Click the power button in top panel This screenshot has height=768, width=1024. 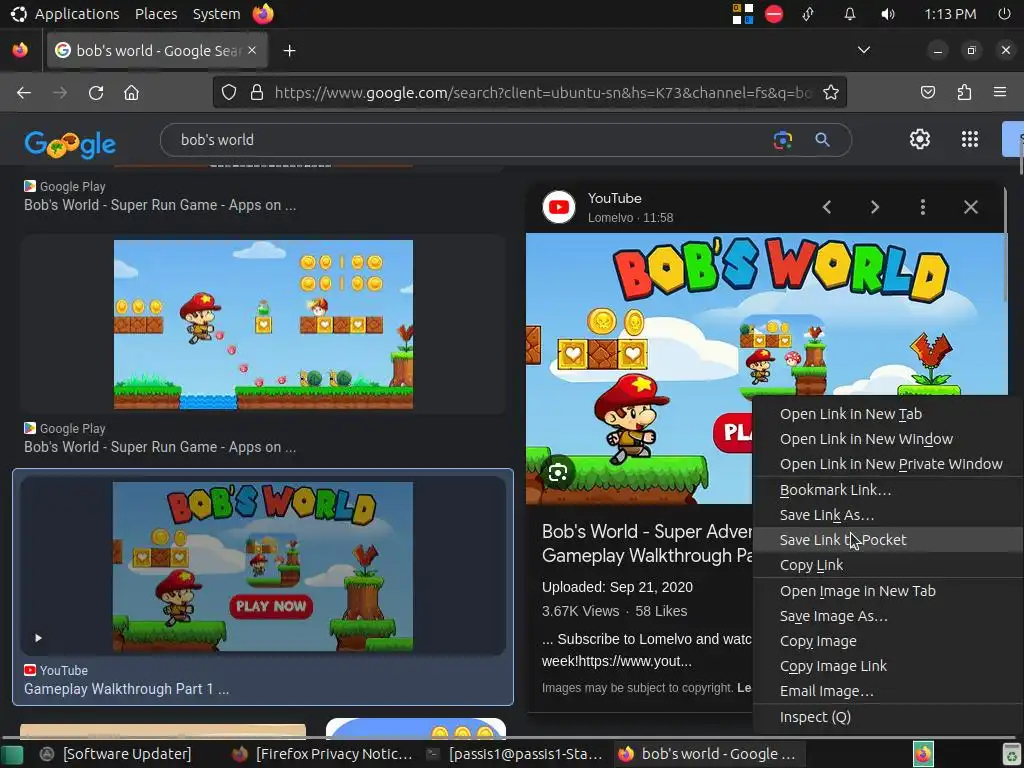[1004, 14]
